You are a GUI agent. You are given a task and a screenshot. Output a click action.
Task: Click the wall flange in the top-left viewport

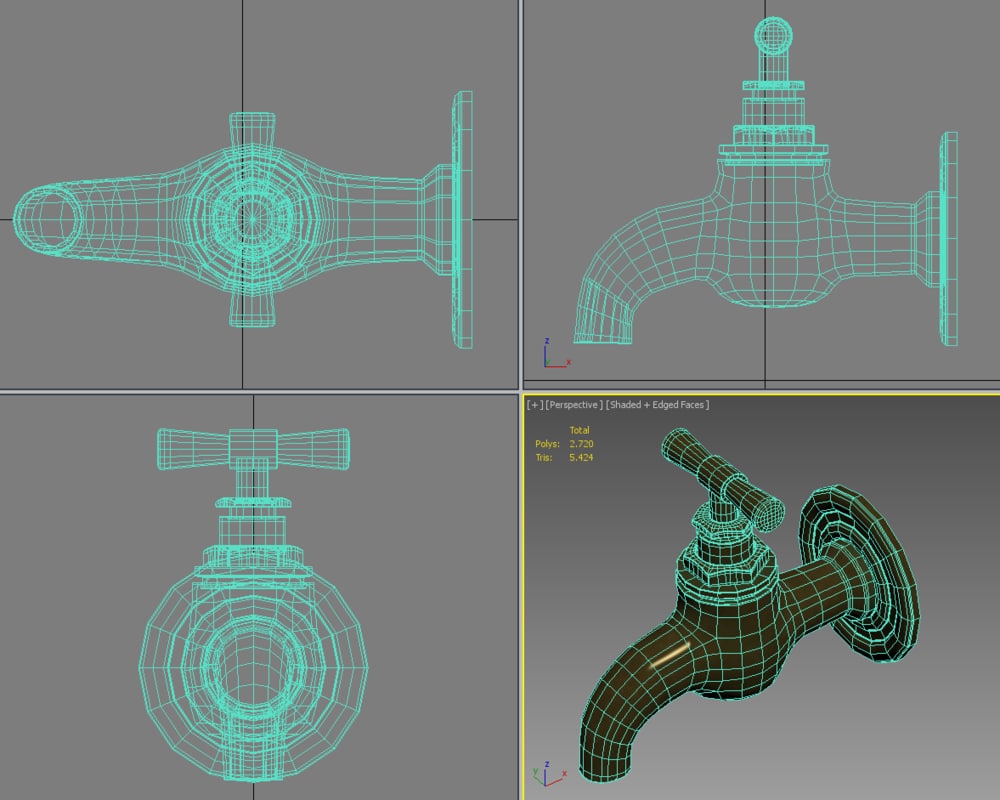pyautogui.click(x=463, y=220)
